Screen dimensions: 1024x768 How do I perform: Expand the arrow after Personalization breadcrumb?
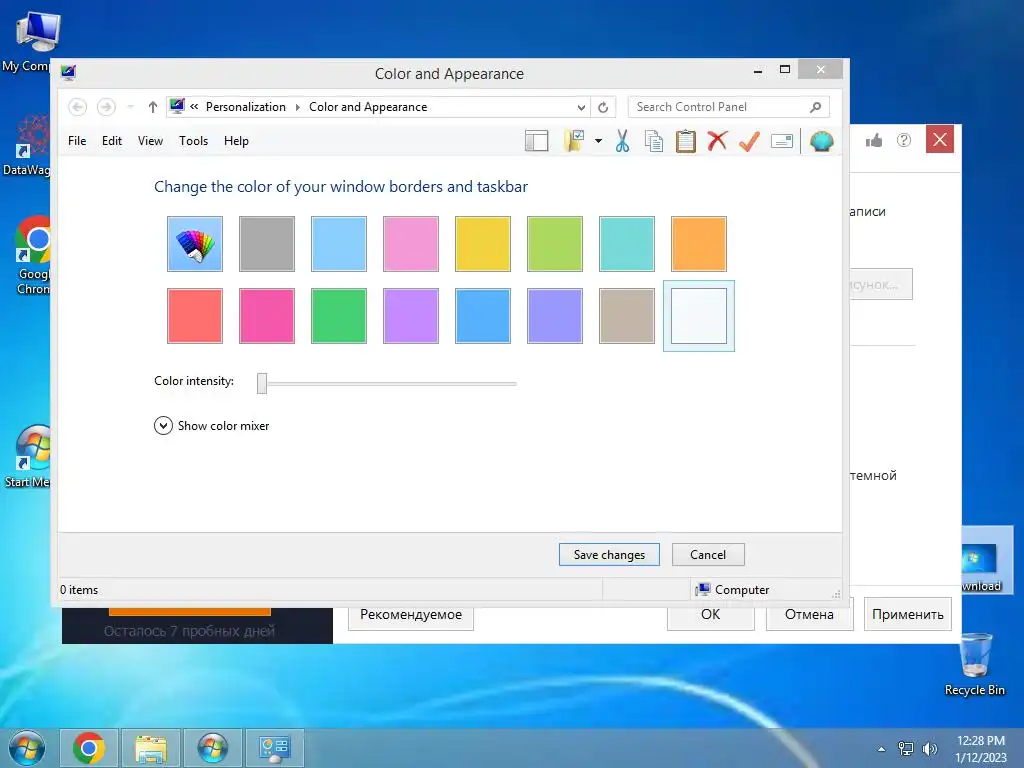pos(298,107)
